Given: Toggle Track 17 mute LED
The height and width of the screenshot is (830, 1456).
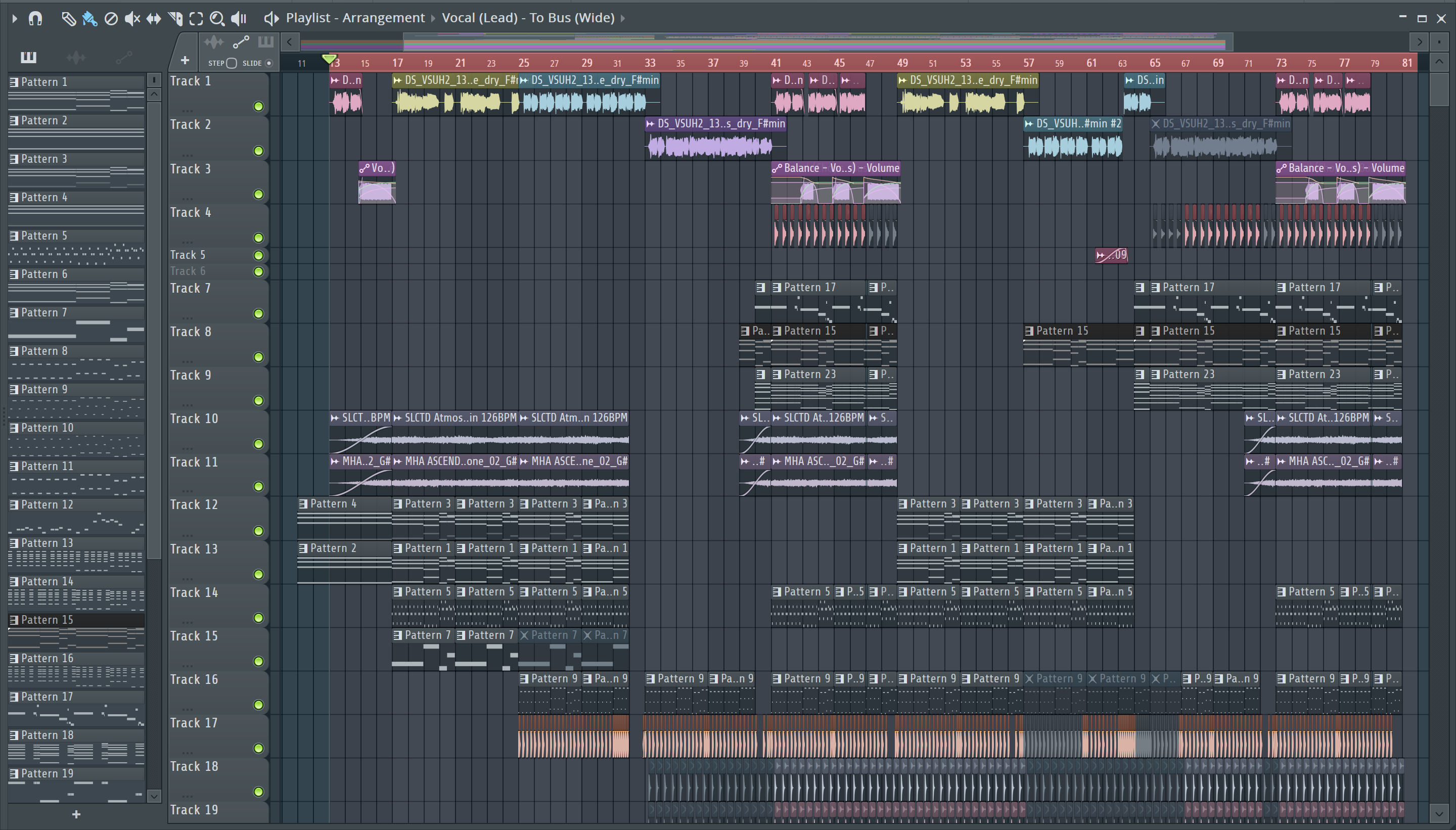Looking at the screenshot, I should pos(258,749).
